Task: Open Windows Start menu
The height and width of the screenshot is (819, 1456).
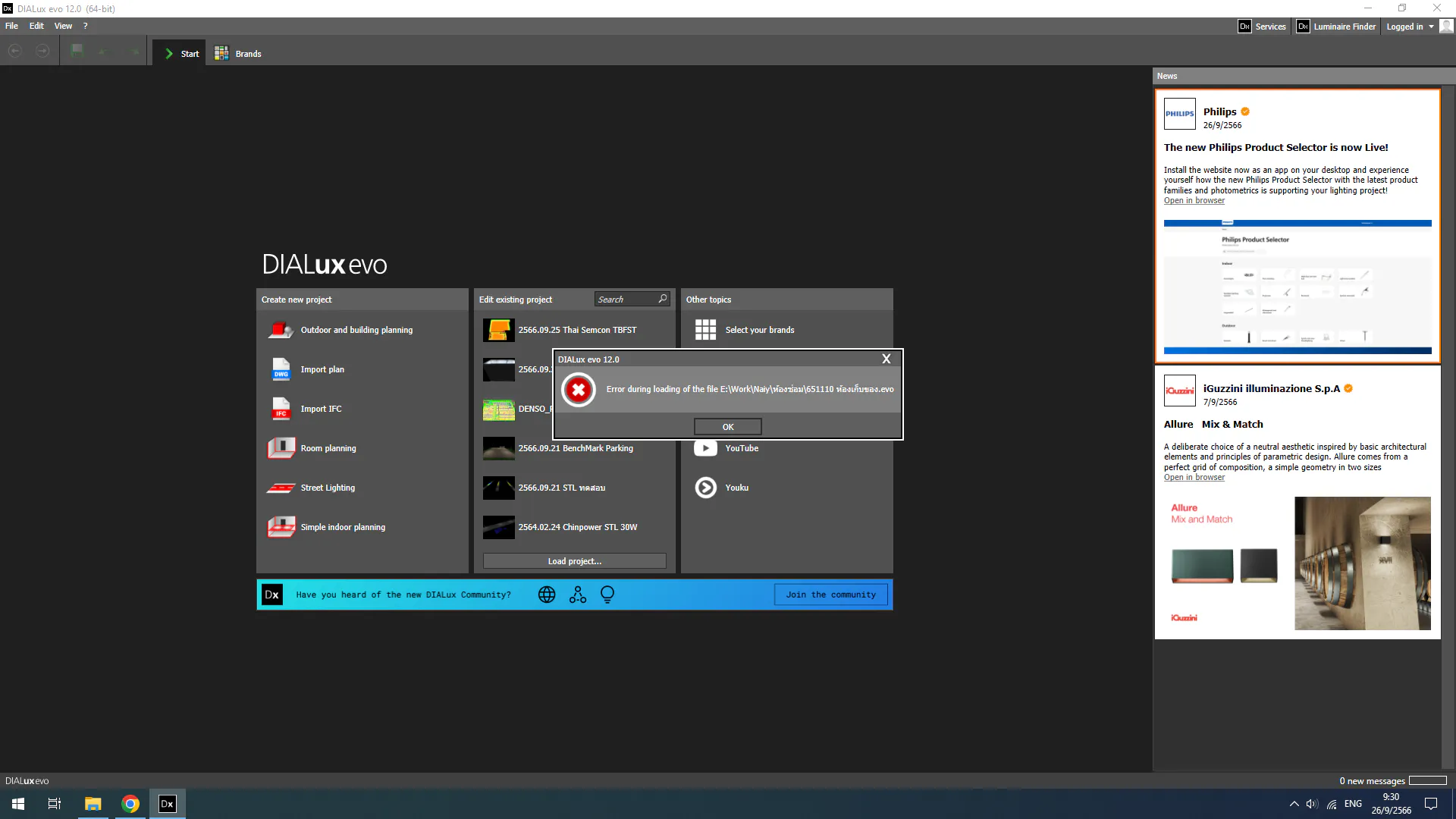Action: pos(18,804)
